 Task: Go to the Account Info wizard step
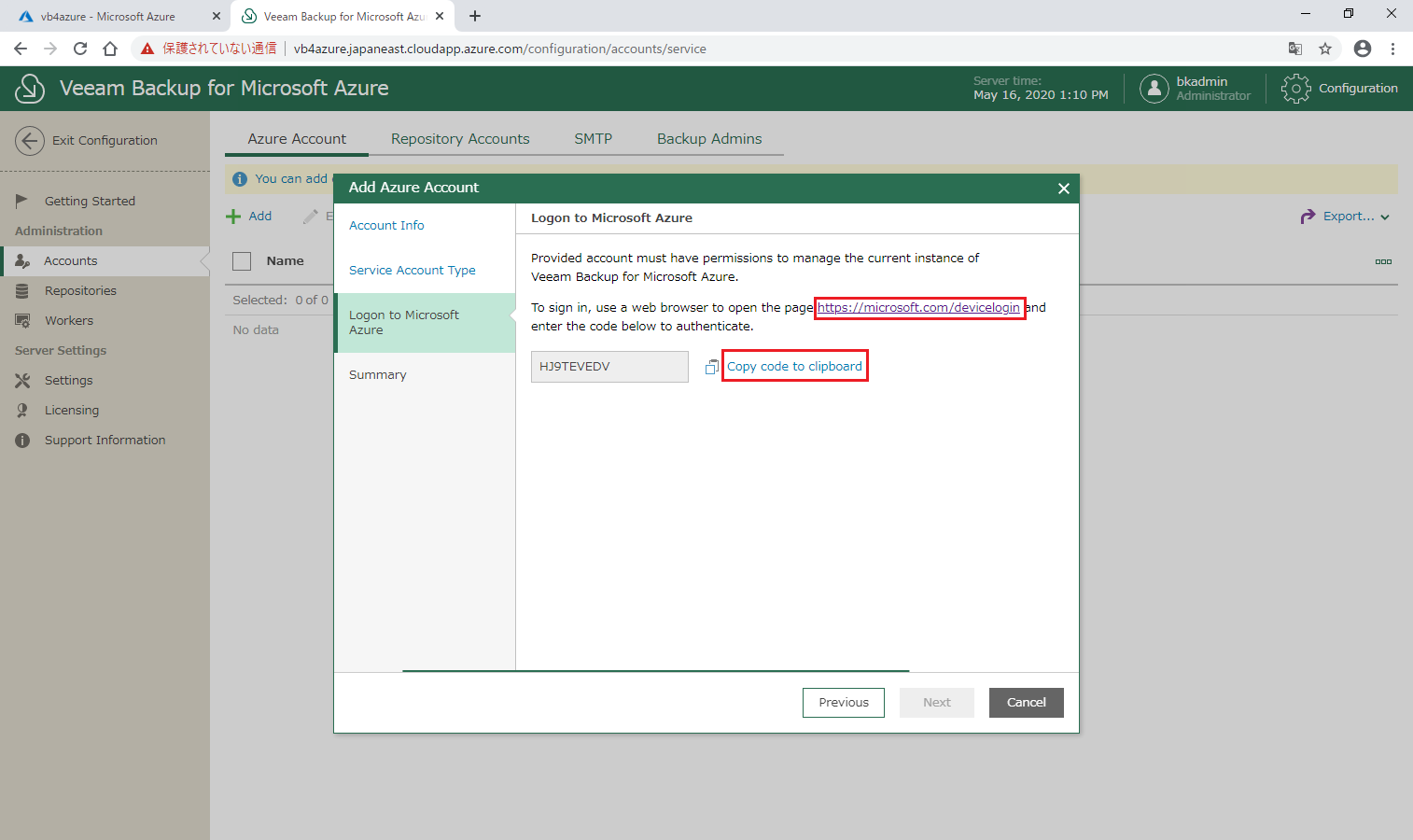point(386,226)
